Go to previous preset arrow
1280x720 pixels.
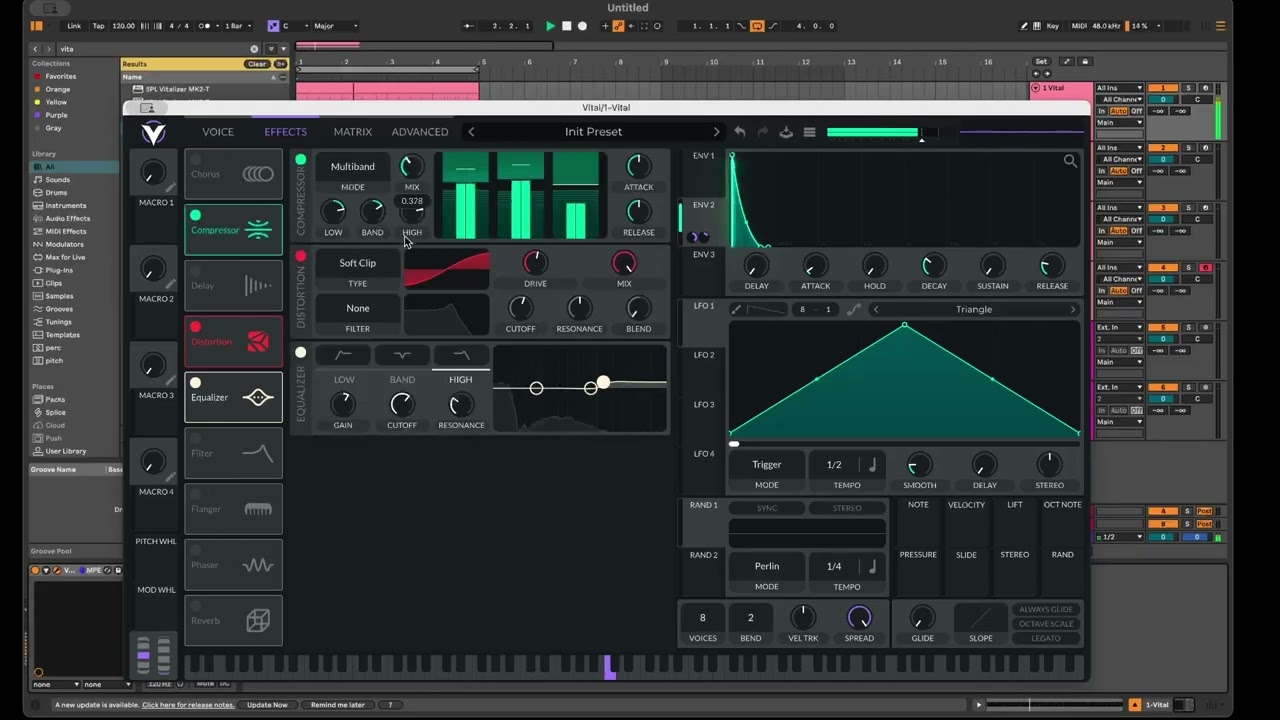point(471,132)
